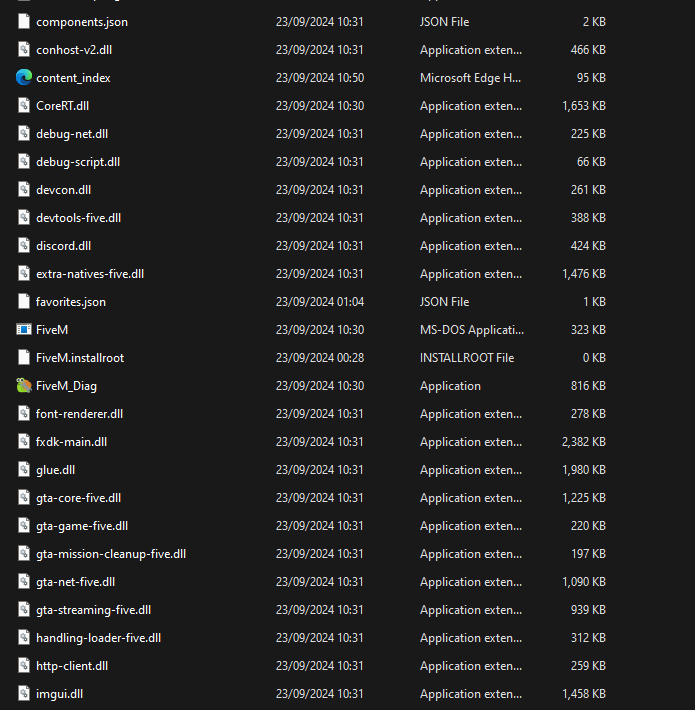Select the content_index file name
This screenshot has width=695, height=710.
pyautogui.click(x=73, y=78)
